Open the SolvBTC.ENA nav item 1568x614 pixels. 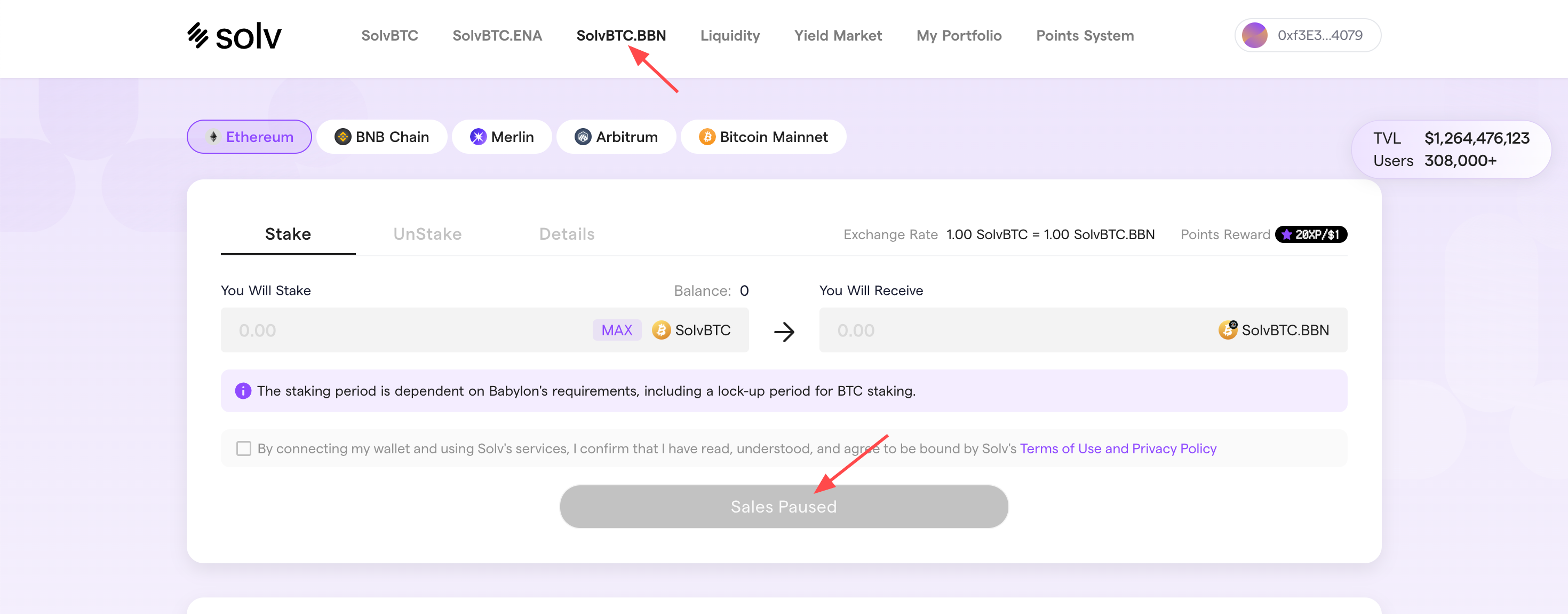point(497,36)
